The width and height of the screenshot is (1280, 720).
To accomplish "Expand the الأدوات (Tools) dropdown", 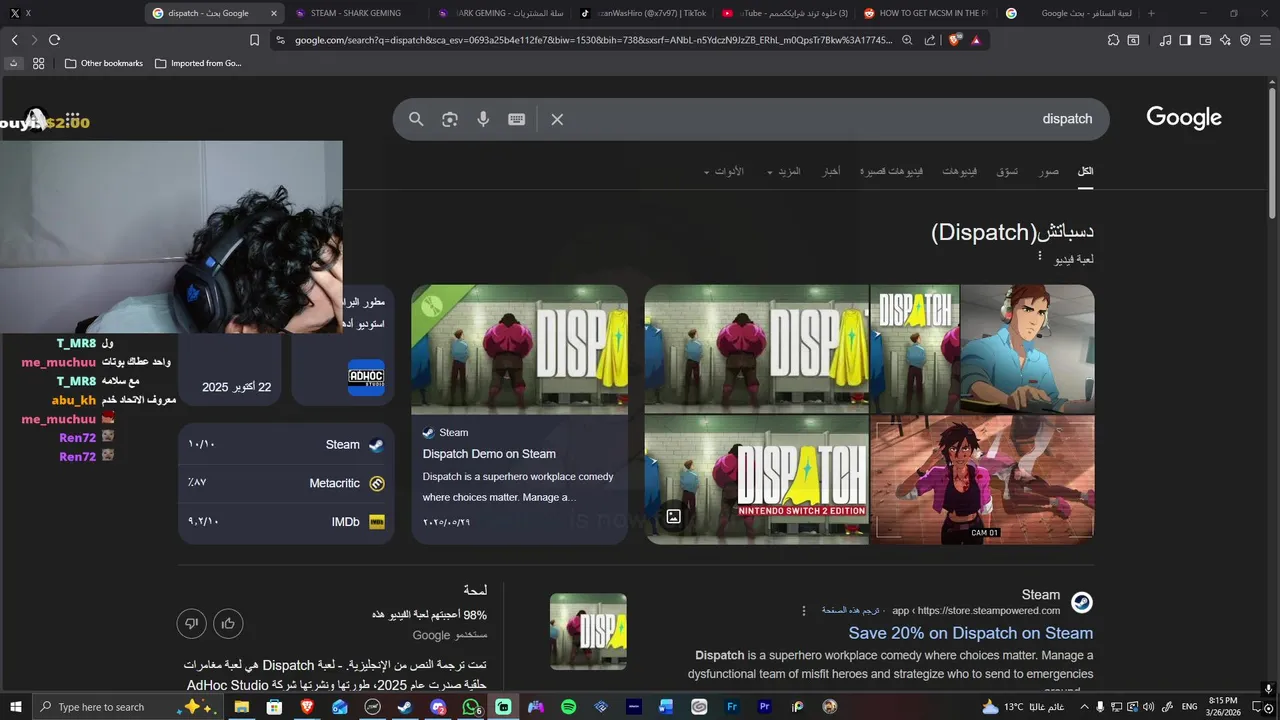I will [724, 172].
